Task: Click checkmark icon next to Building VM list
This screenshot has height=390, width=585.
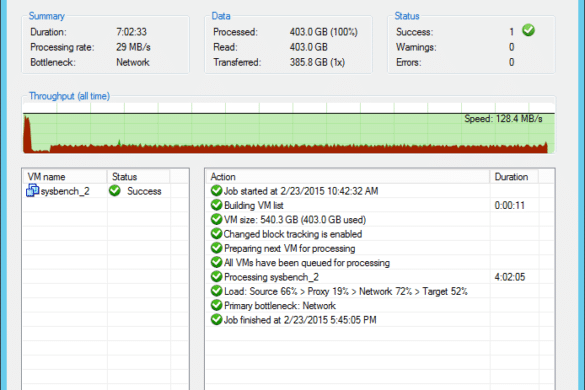Action: coord(216,205)
